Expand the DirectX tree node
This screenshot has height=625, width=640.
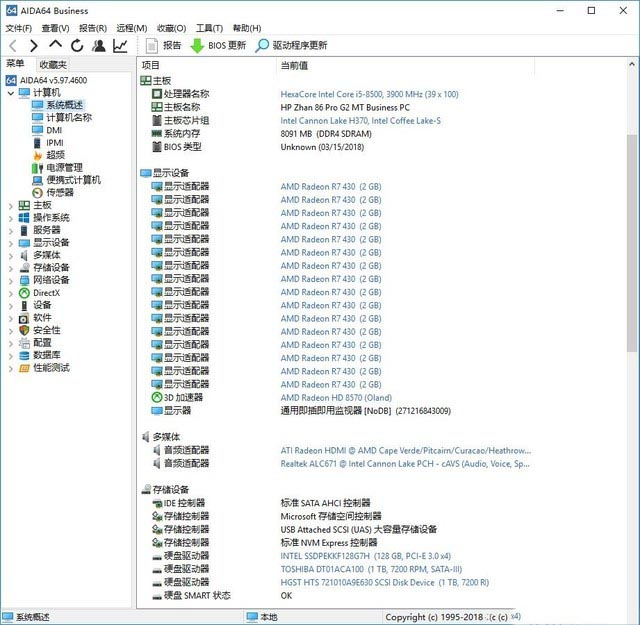click(11, 294)
